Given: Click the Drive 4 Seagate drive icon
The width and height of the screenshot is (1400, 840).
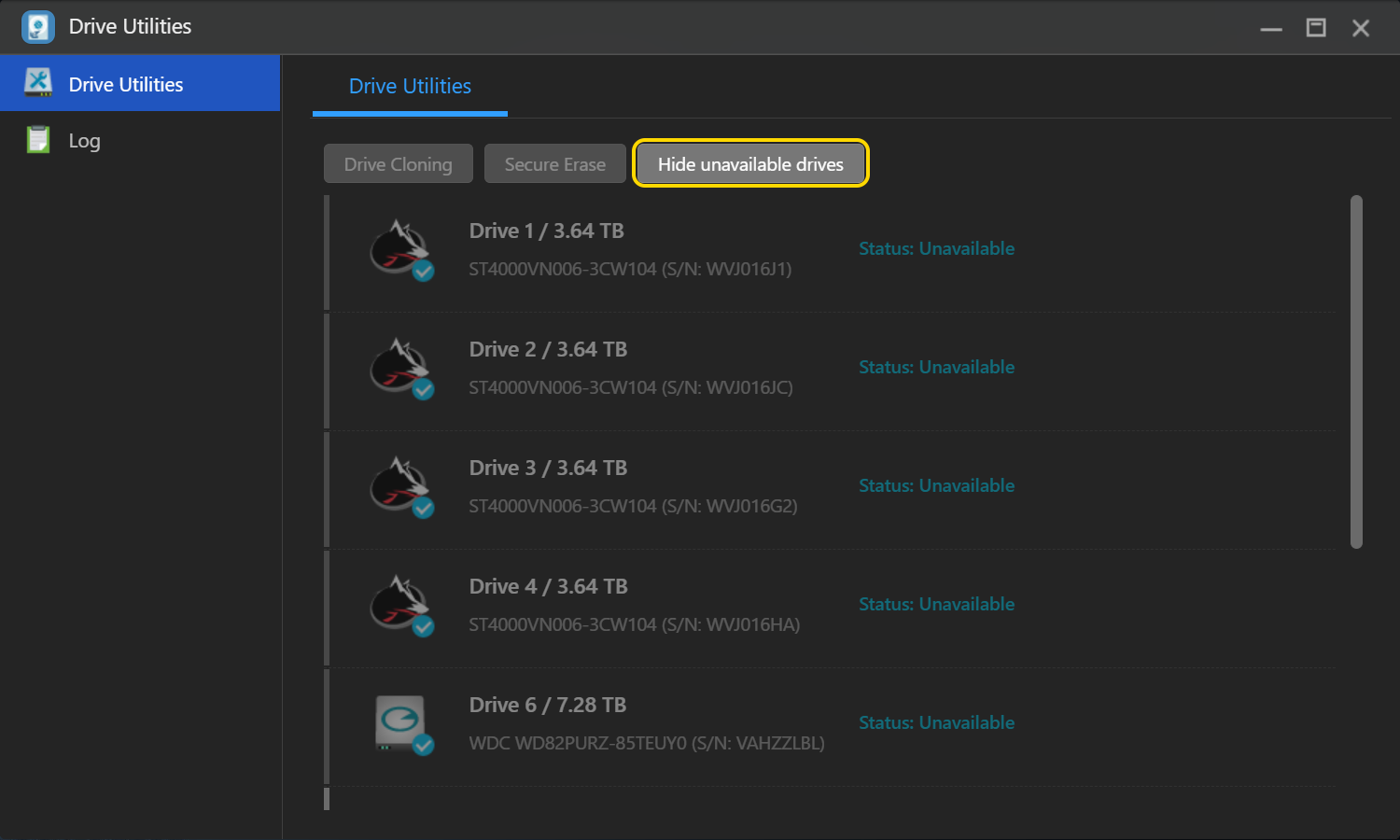Looking at the screenshot, I should (401, 606).
